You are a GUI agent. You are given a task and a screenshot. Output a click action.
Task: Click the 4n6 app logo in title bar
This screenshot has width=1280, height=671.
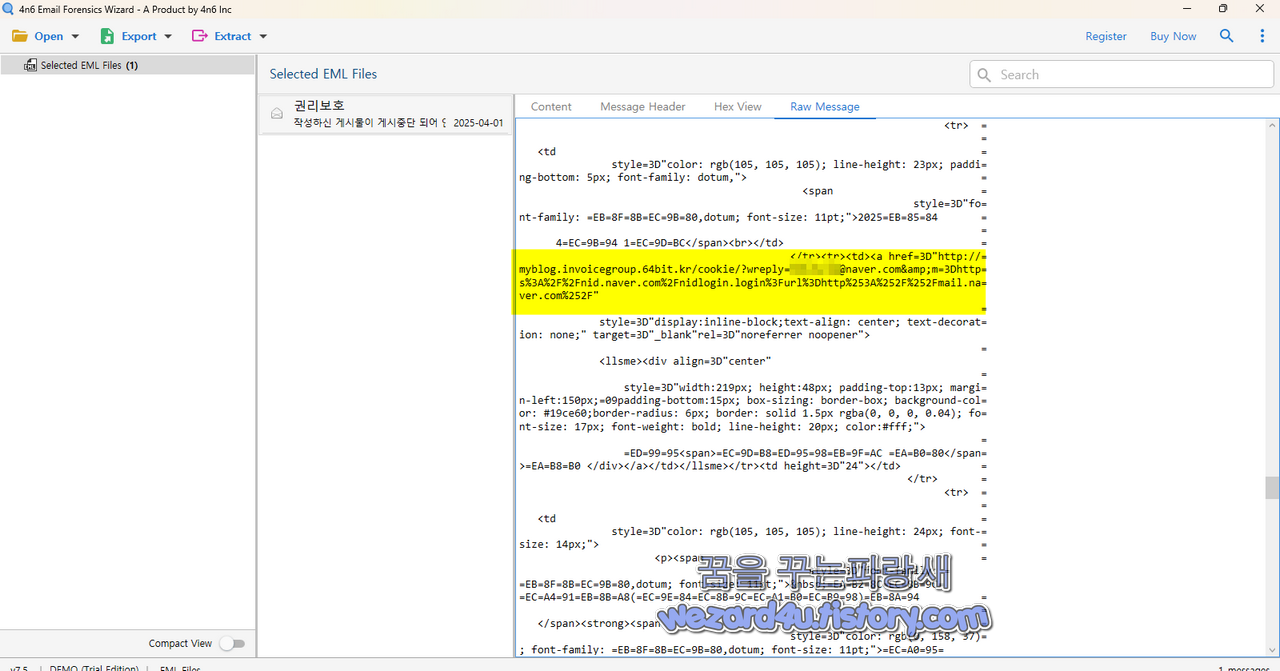coord(9,9)
